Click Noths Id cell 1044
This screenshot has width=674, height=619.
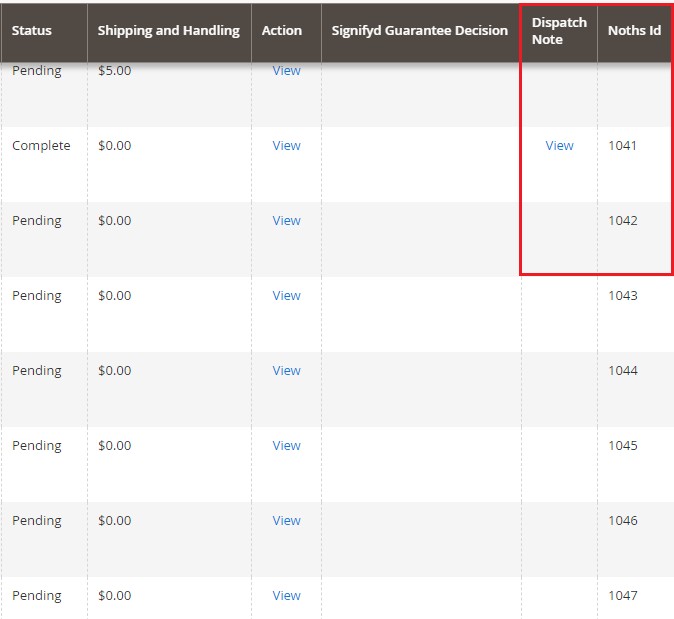[x=622, y=371]
